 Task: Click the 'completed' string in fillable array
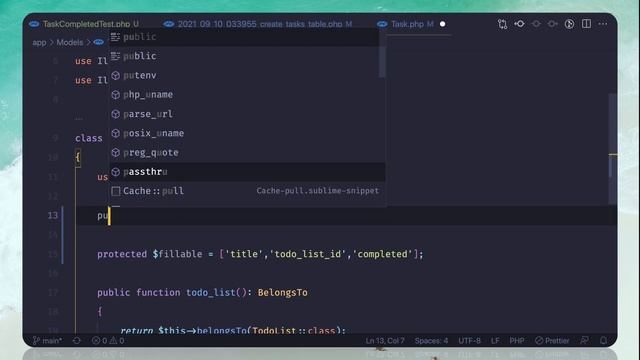pos(382,254)
